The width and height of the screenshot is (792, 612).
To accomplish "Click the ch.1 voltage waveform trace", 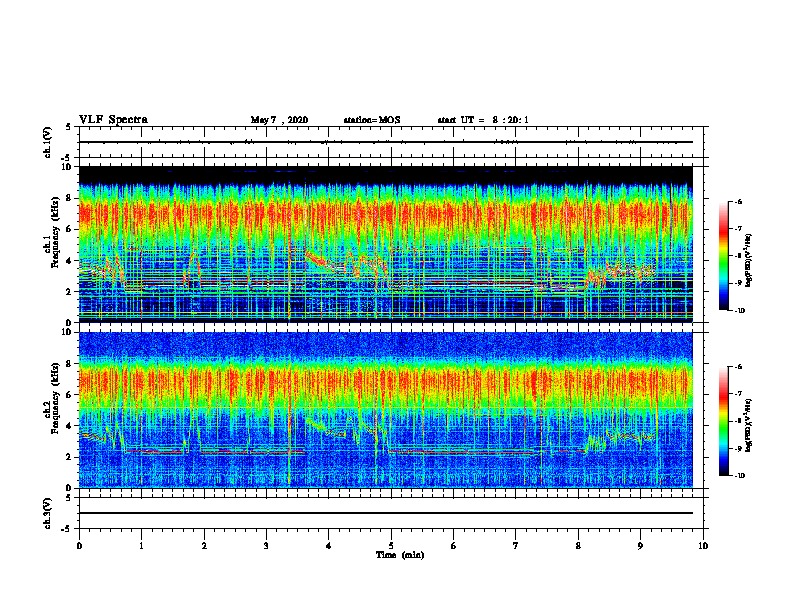I will pyautogui.click(x=386, y=142).
